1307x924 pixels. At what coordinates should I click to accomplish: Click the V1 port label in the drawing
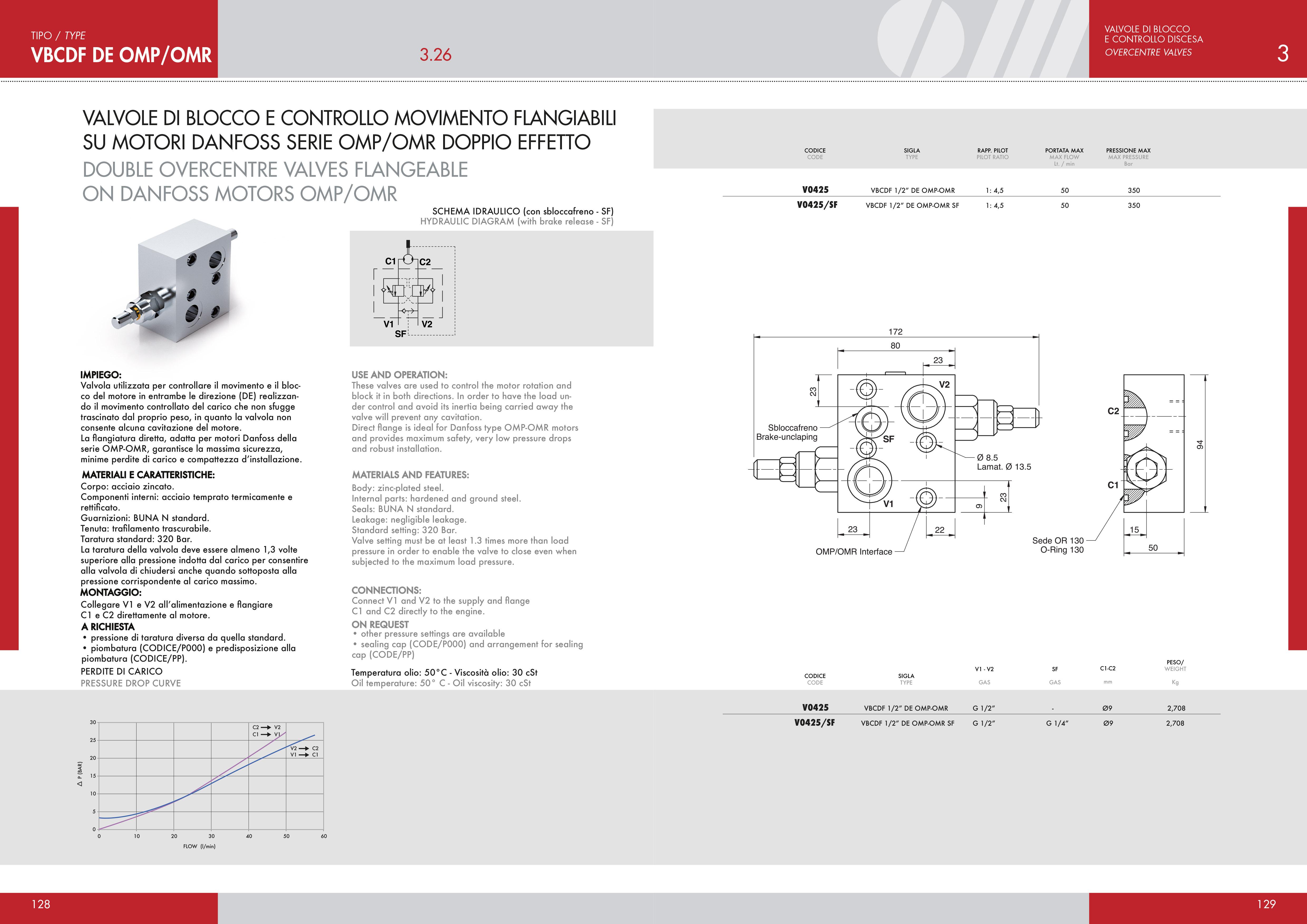(x=888, y=504)
